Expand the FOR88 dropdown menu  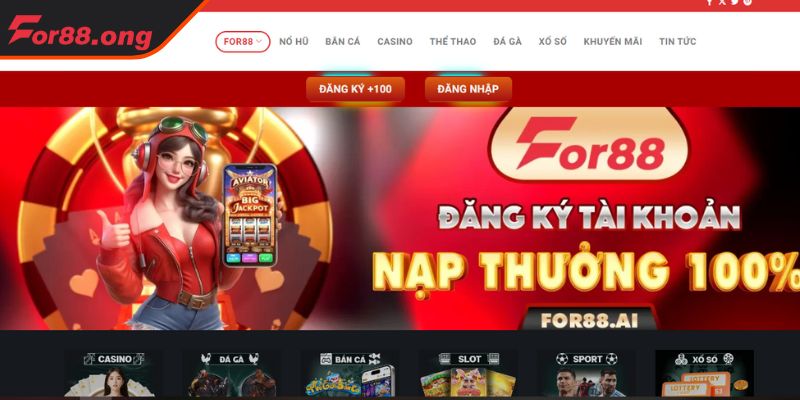(x=243, y=42)
